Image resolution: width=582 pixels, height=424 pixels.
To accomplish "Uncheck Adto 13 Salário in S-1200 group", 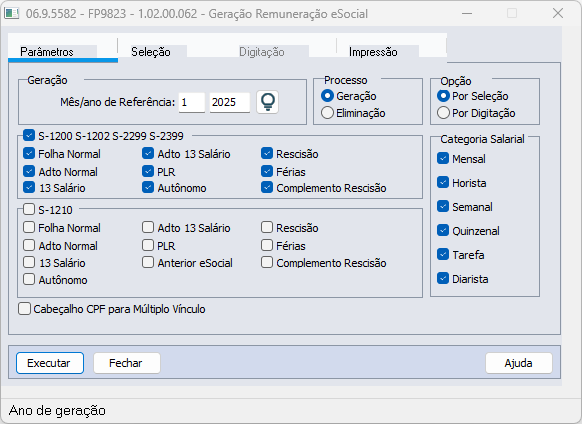I will (148, 153).
